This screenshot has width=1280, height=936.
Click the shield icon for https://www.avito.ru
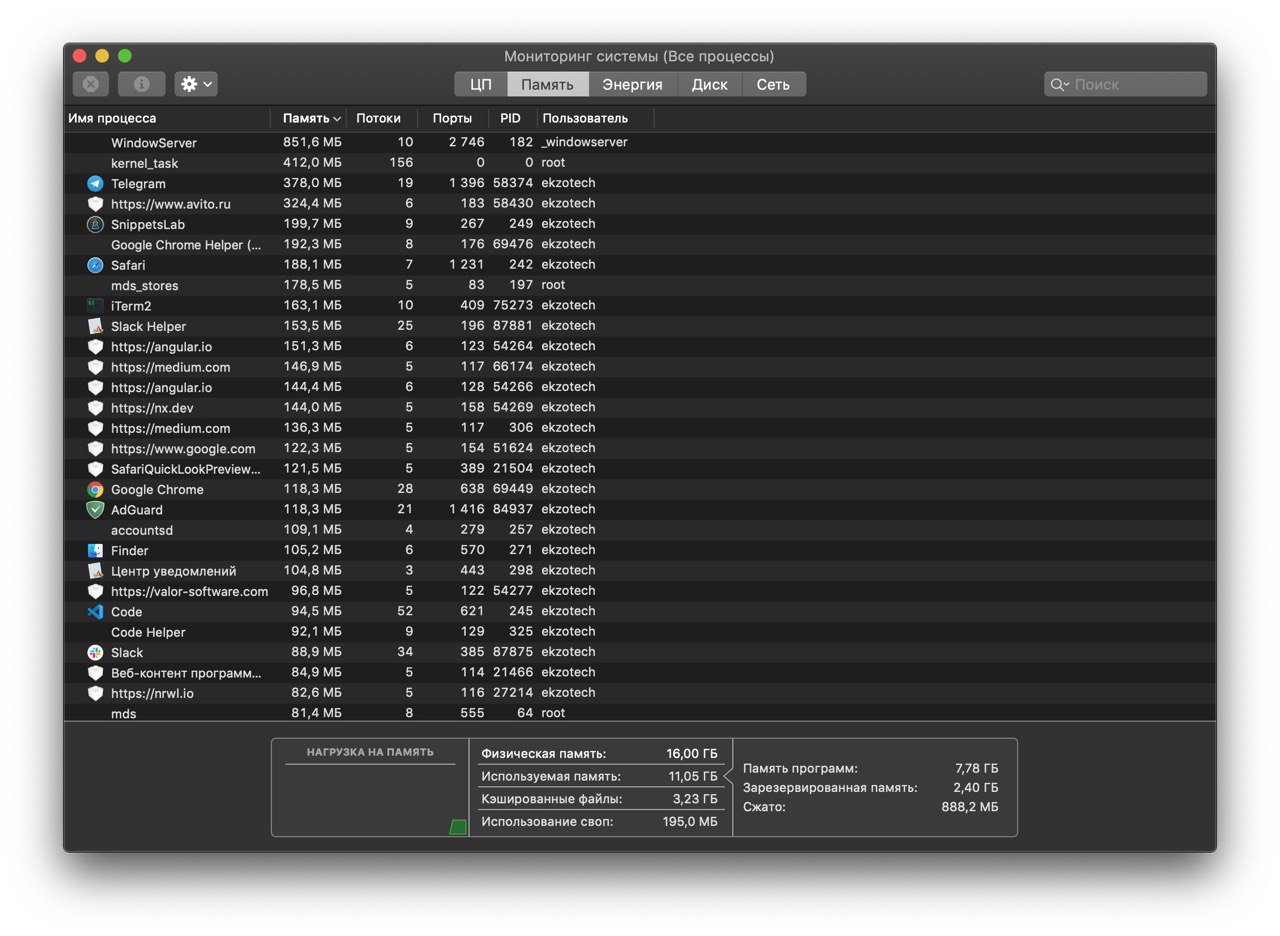[95, 203]
